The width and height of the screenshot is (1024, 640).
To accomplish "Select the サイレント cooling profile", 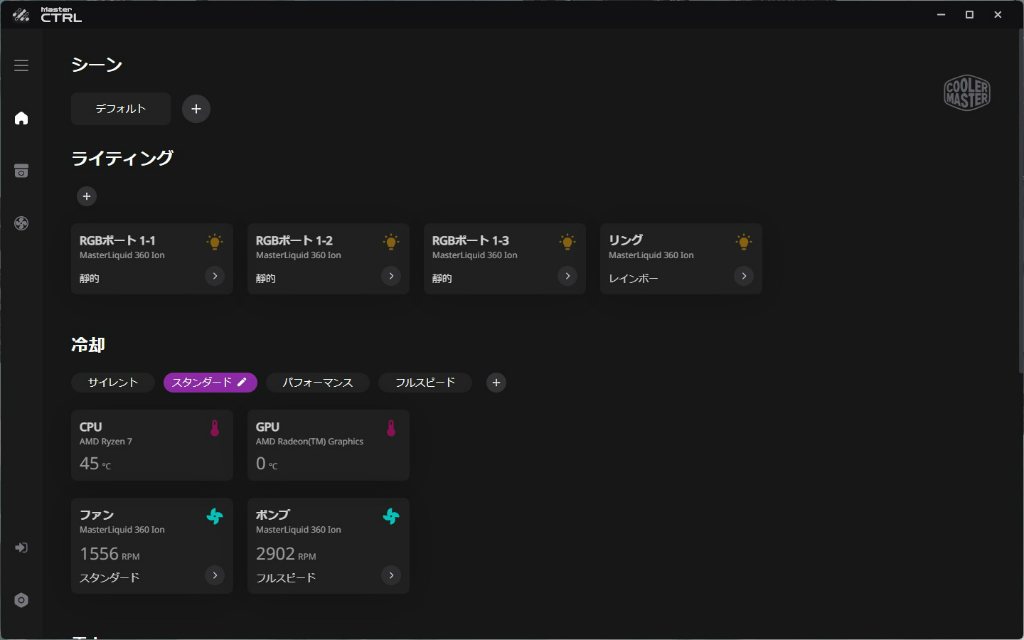I will [113, 383].
